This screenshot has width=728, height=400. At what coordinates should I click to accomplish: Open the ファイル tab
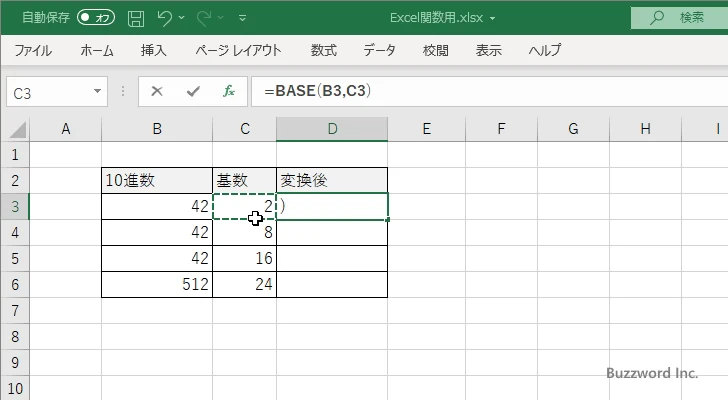tap(33, 50)
